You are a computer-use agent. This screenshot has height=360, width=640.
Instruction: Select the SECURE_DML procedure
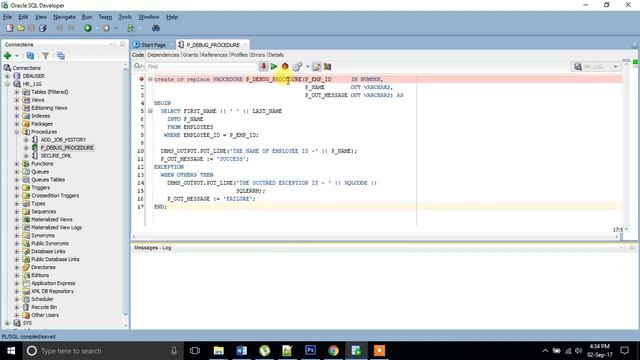pyautogui.click(x=56, y=156)
